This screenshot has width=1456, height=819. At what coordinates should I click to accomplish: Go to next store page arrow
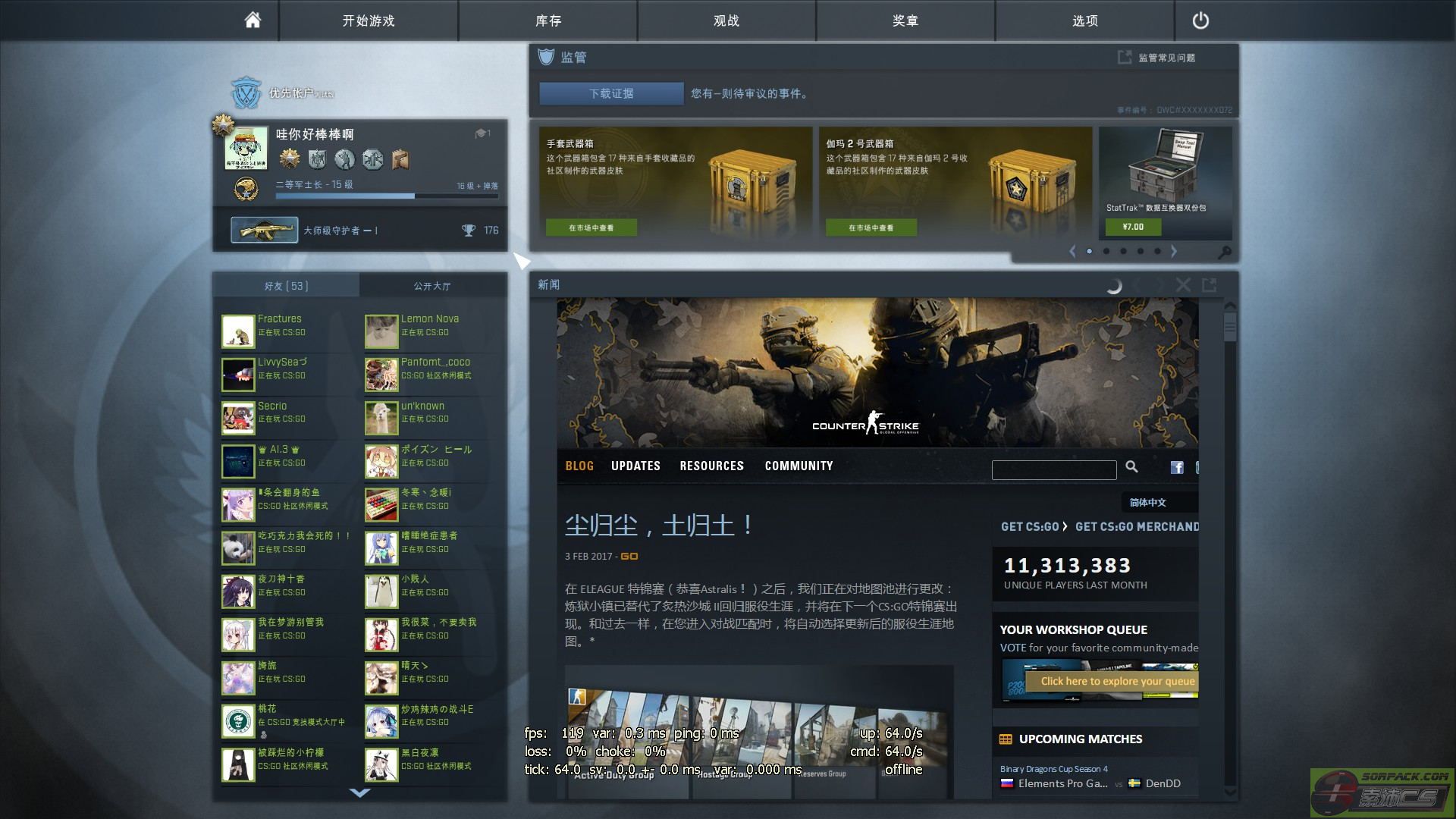[1174, 251]
